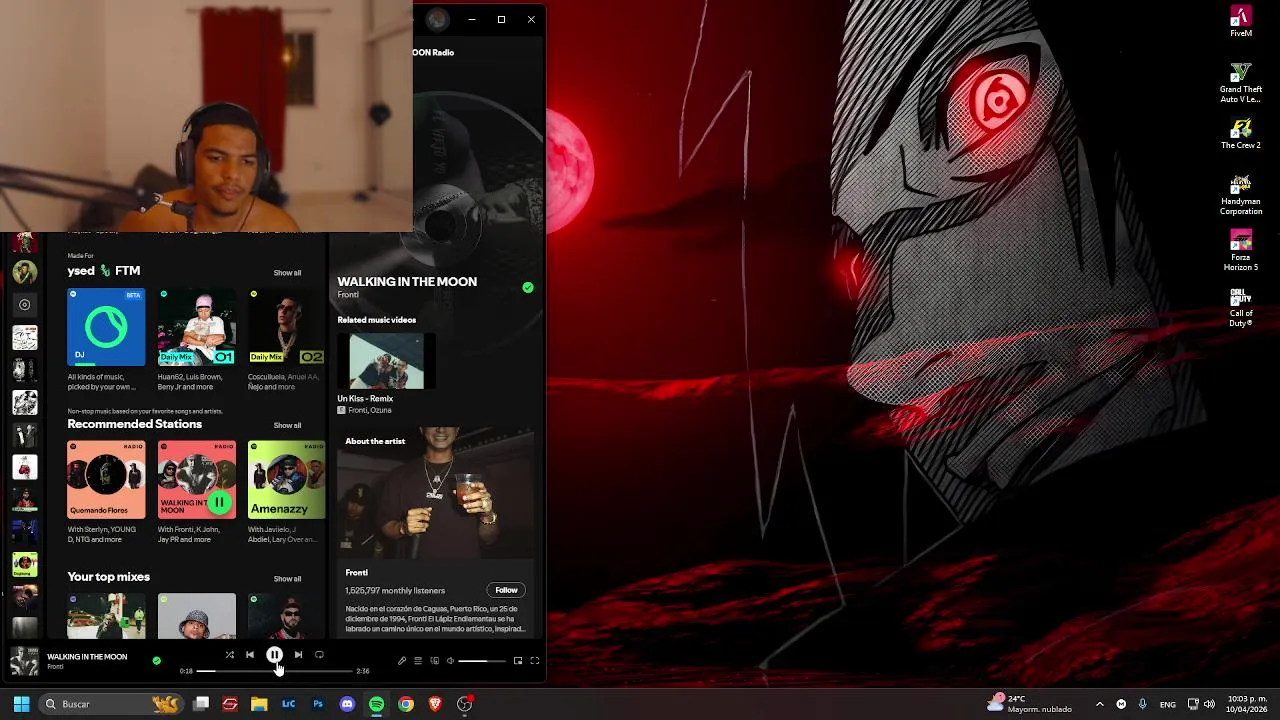Open the red app icon on taskbar
1280x720 pixels.
tap(230, 704)
